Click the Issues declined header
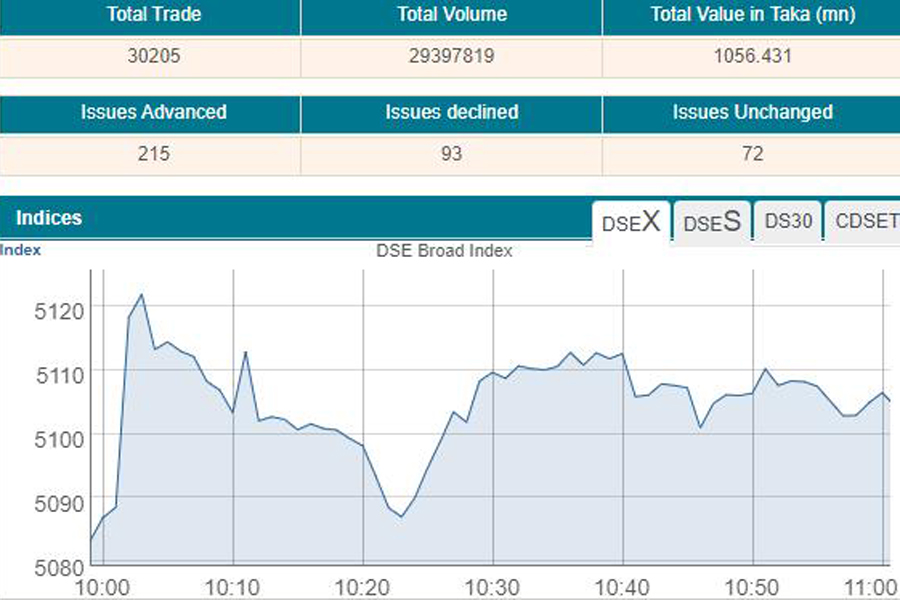The height and width of the screenshot is (600, 900). coord(450,113)
